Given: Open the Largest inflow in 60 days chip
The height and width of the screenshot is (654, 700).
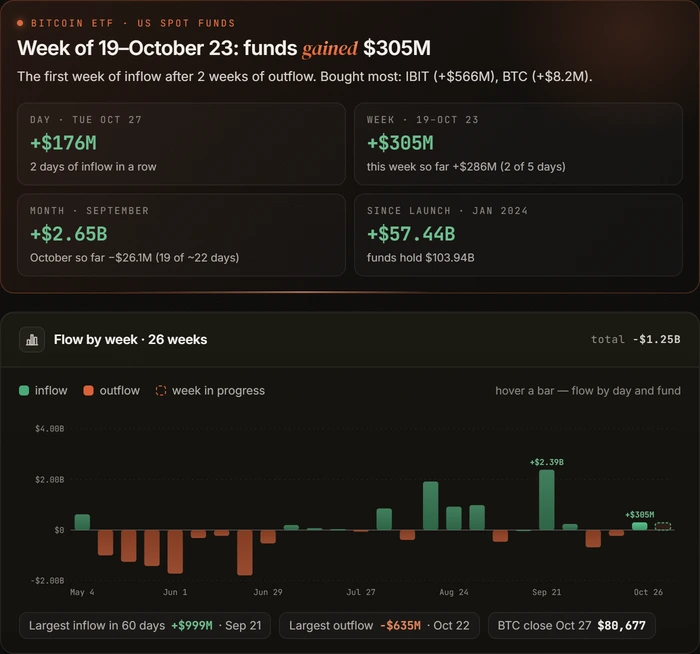Looking at the screenshot, I should tap(145, 625).
